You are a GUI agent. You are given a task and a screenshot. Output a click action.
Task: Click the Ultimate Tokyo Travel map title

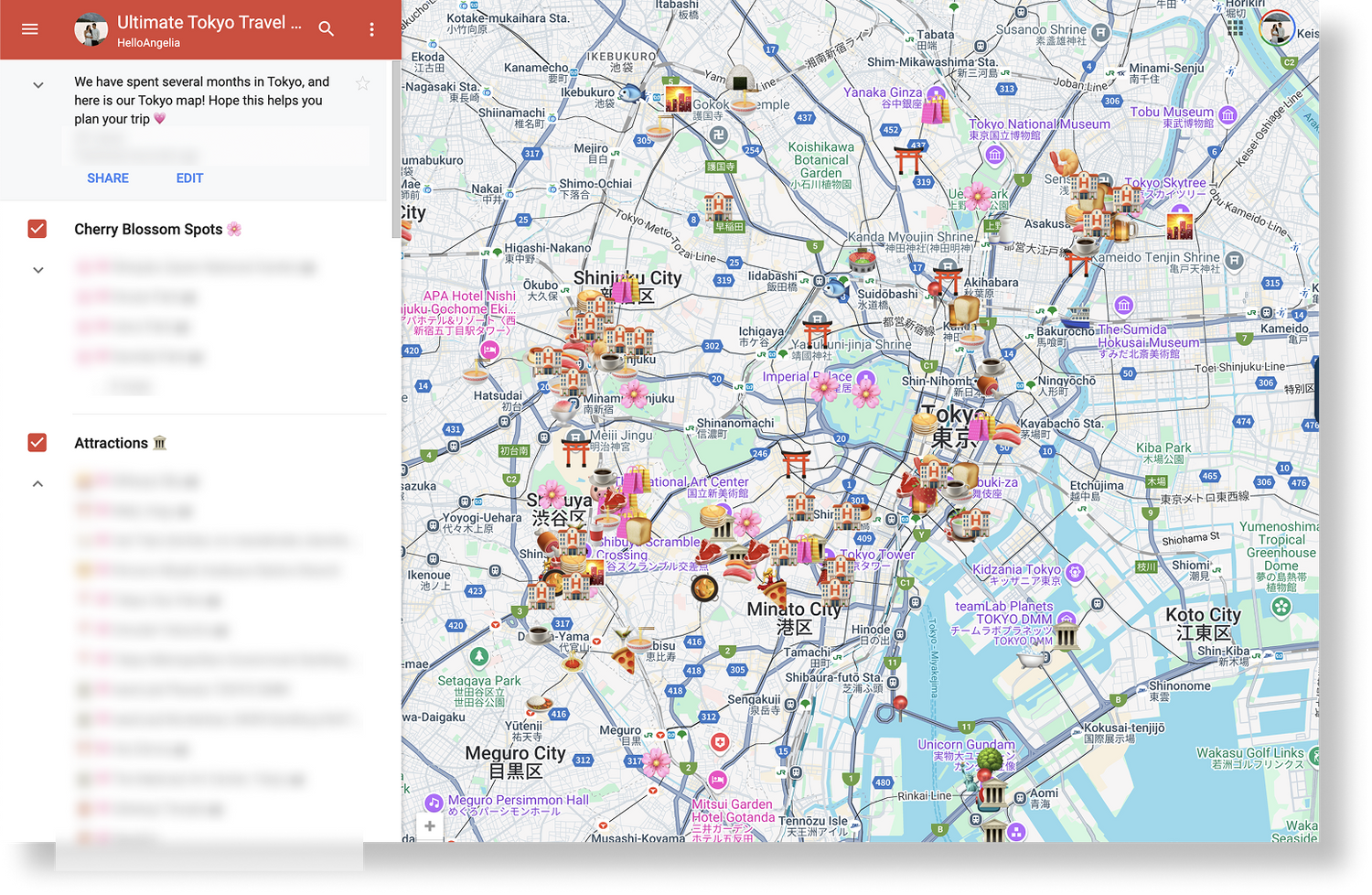(209, 23)
